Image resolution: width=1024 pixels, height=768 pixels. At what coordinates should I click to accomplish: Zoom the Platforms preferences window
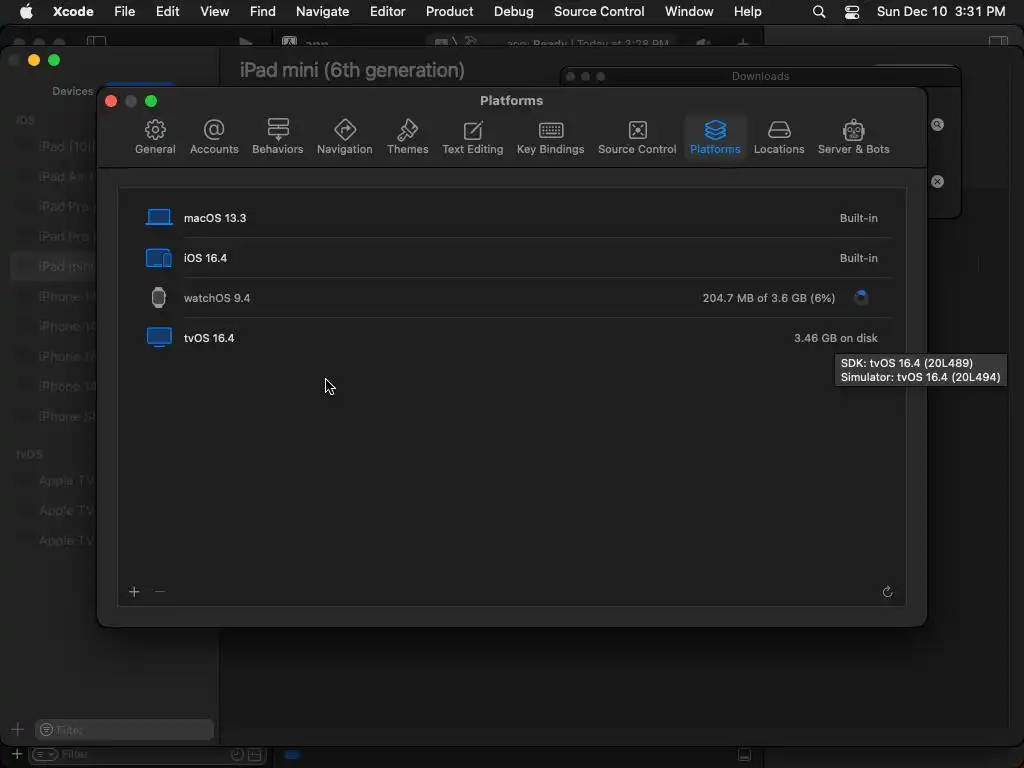151,101
